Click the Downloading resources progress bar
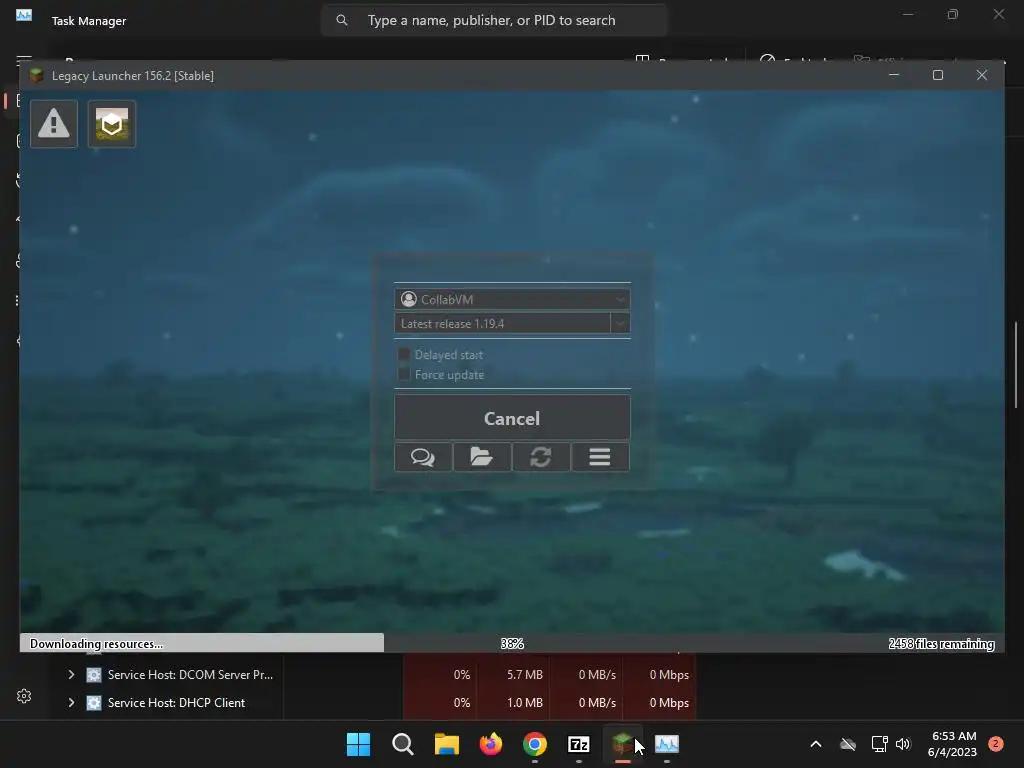Viewport: 1024px width, 768px height. click(512, 643)
